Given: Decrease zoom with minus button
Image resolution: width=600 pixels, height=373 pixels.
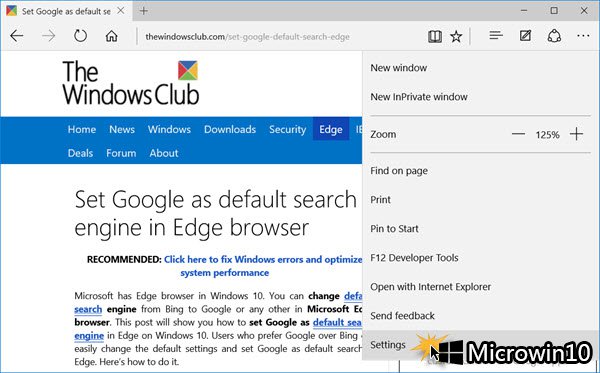Looking at the screenshot, I should pyautogui.click(x=518, y=134).
